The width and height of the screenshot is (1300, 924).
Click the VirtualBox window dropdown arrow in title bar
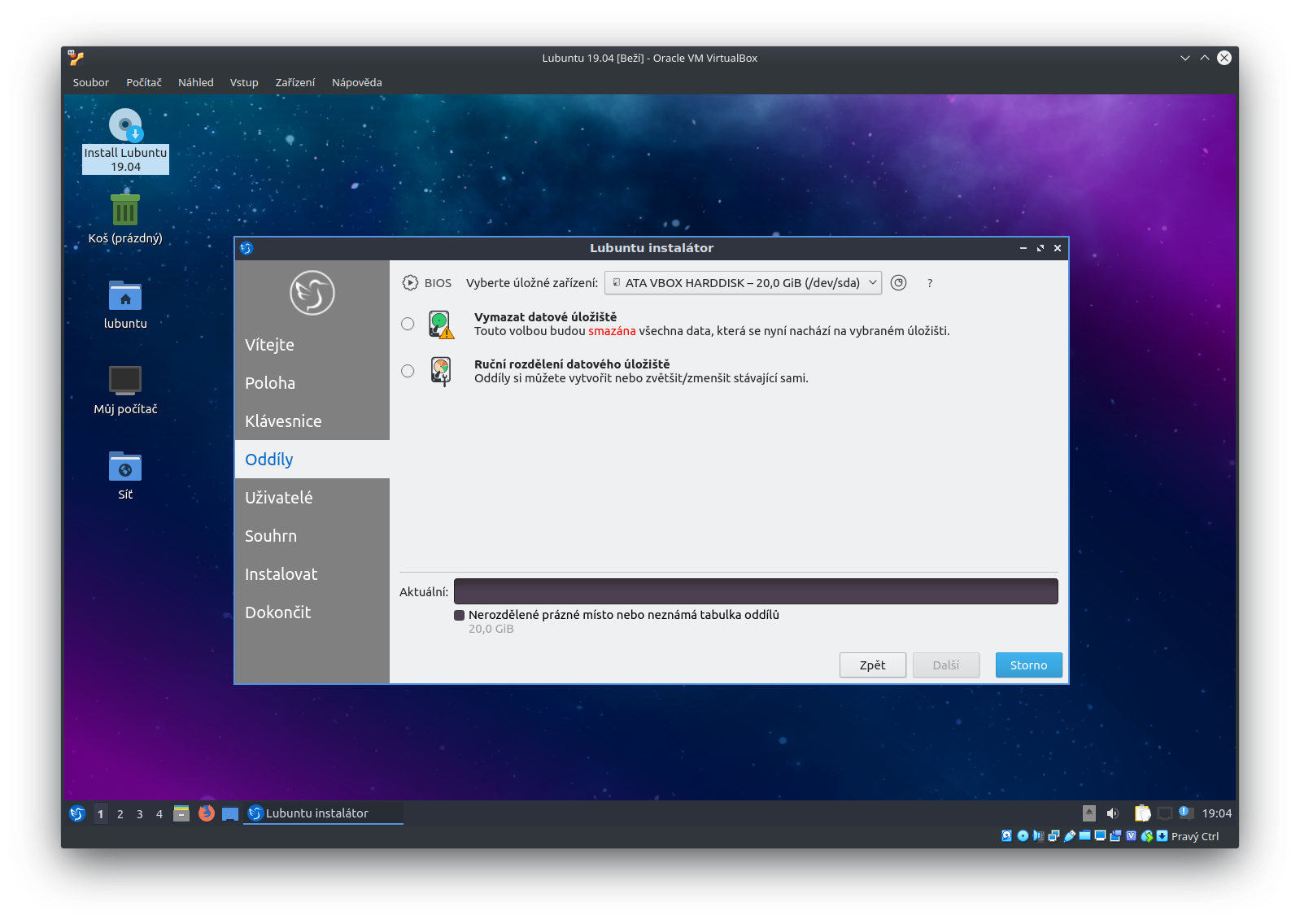(x=1185, y=58)
